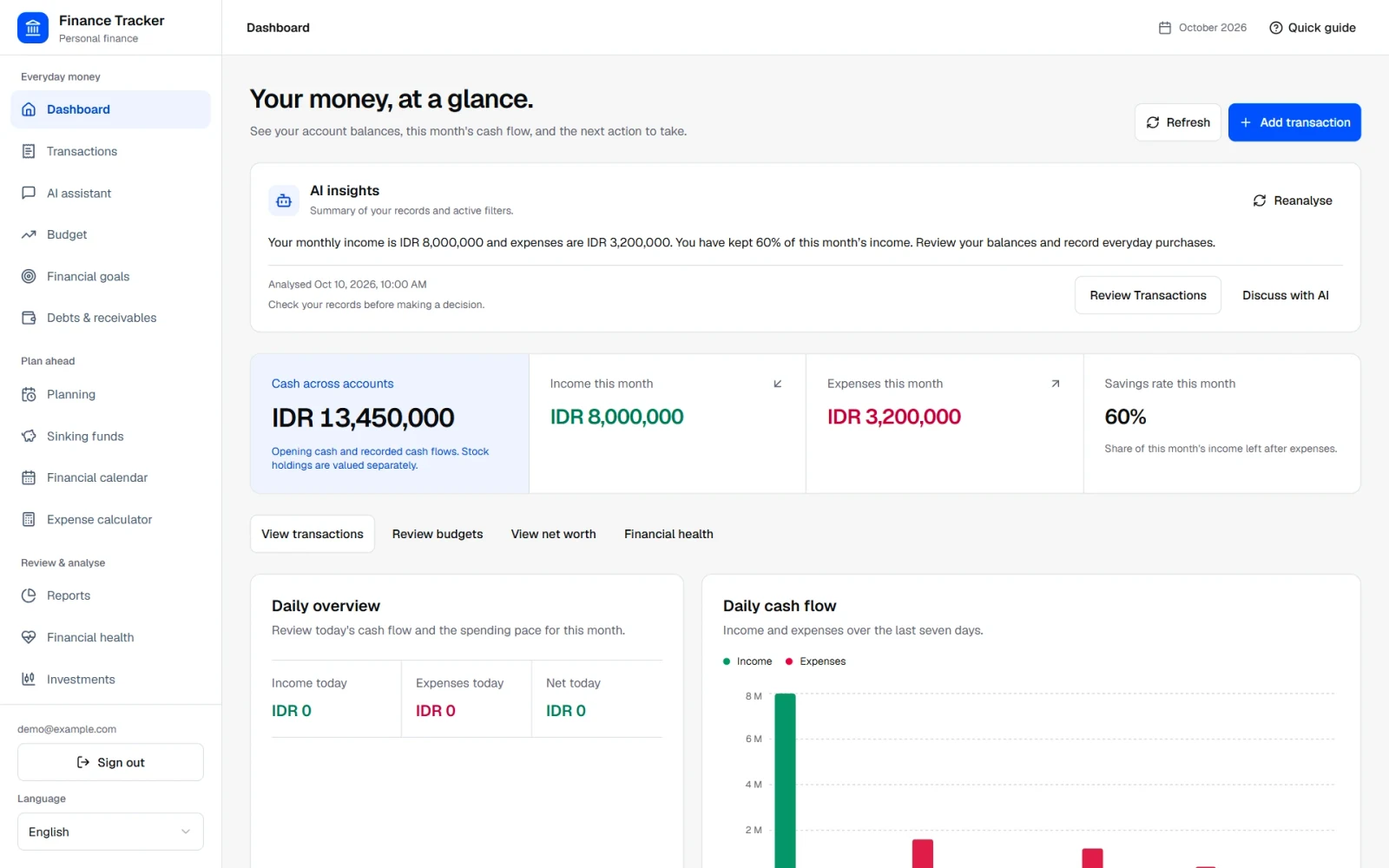Click the IDR 8,000,000 income value
The height and width of the screenshot is (868, 1389).
point(616,417)
